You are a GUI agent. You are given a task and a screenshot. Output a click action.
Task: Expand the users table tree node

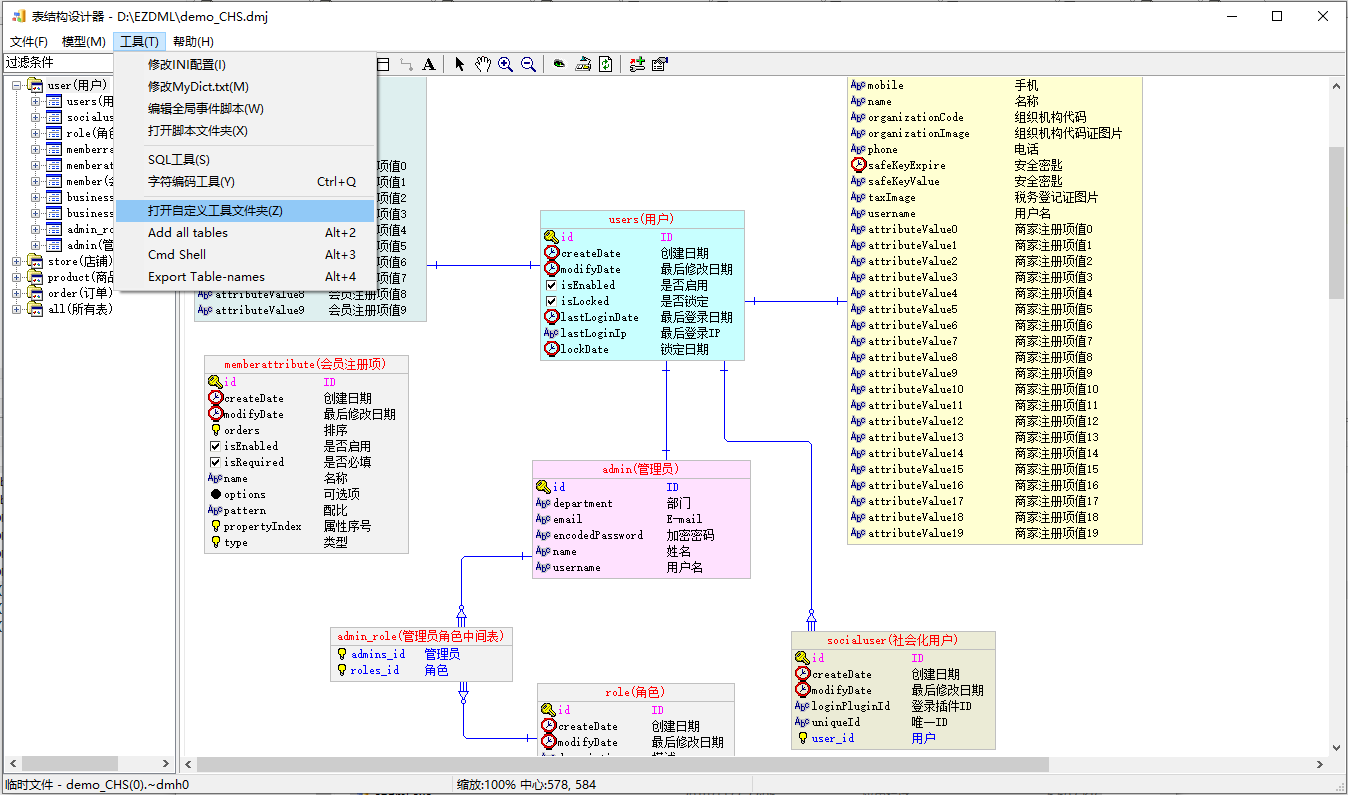(36, 101)
